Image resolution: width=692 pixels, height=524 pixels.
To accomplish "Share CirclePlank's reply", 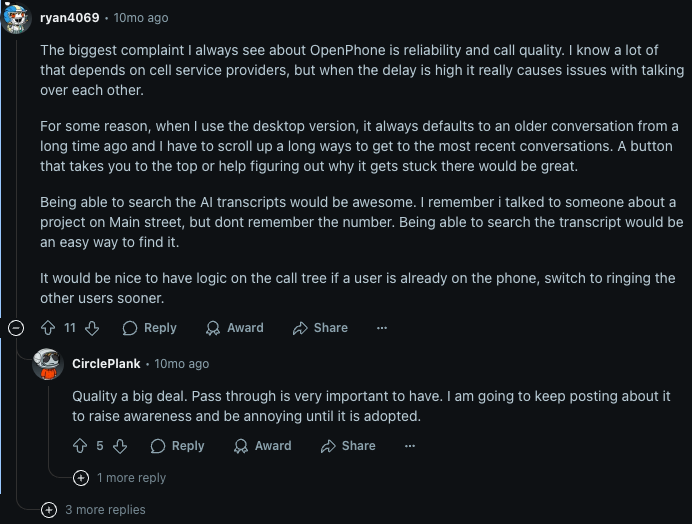I will pos(348,446).
